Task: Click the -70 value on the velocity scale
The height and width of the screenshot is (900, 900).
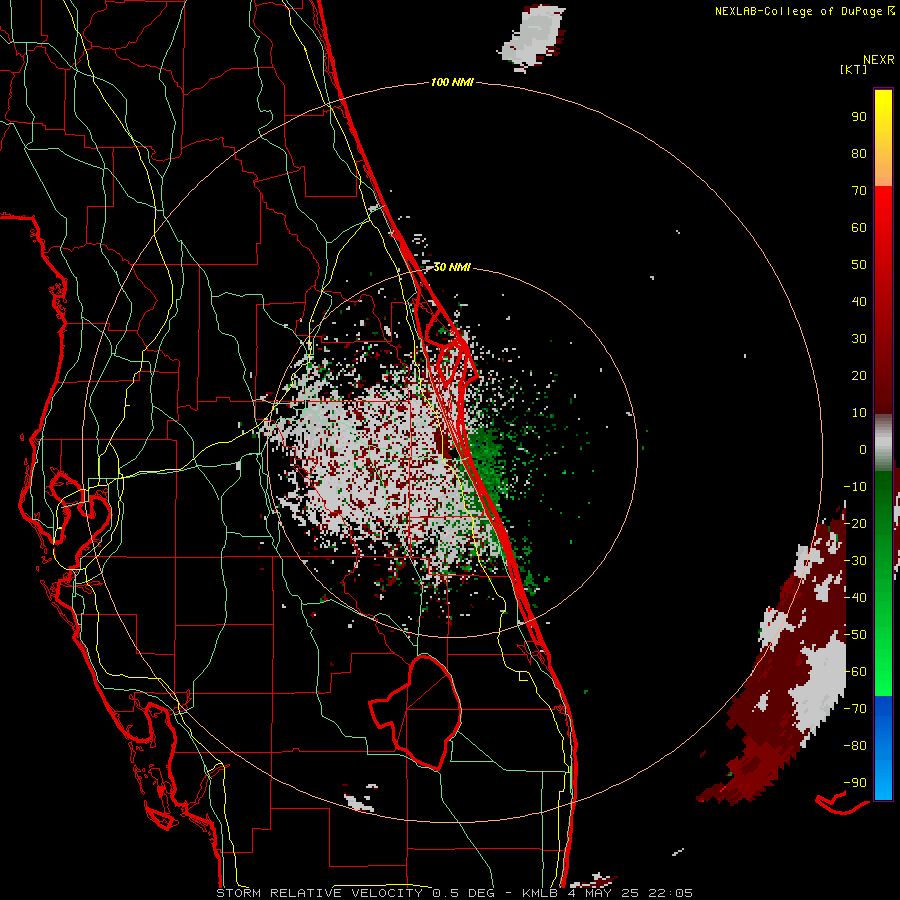Action: coord(855,709)
